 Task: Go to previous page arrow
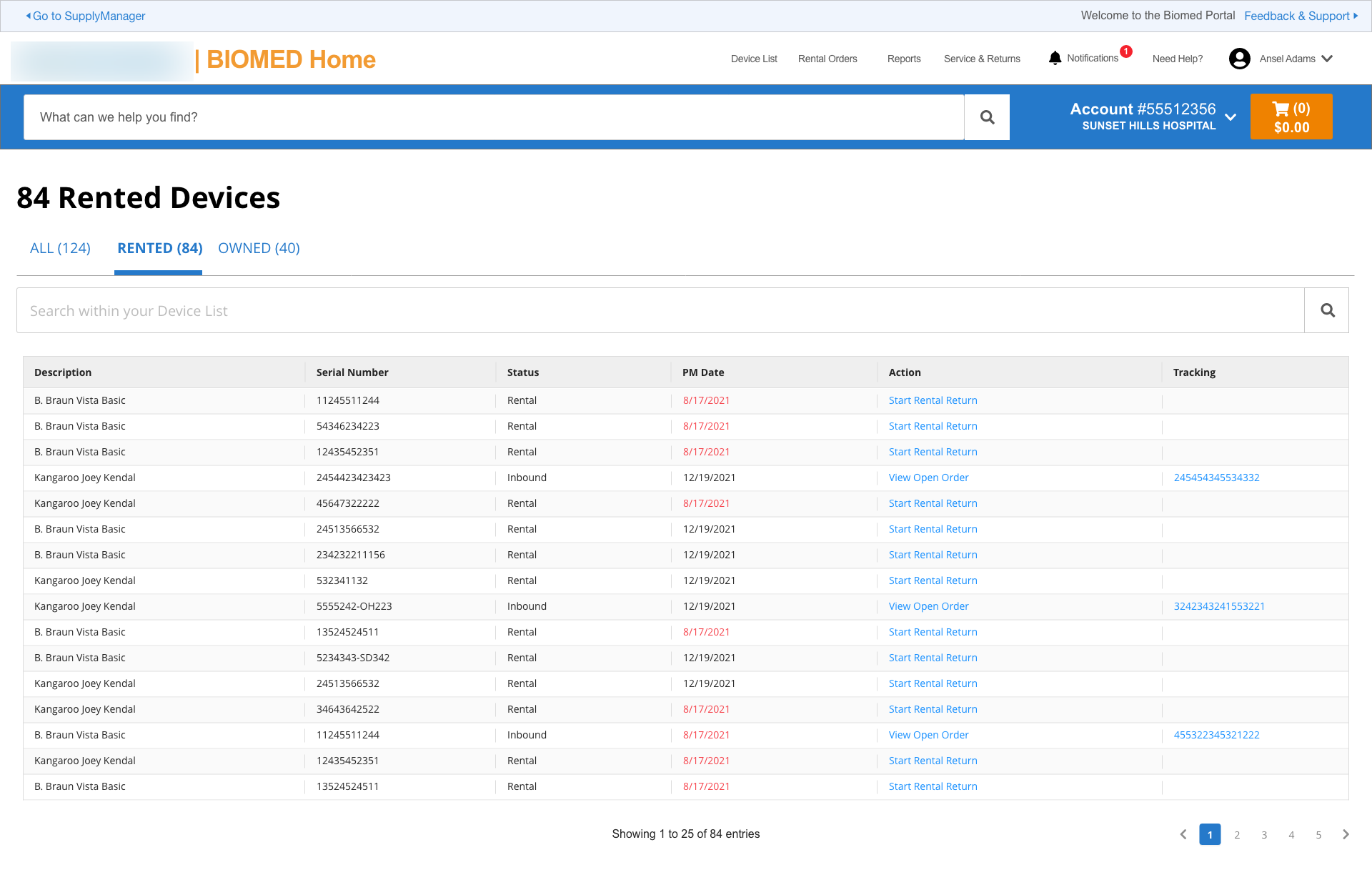(1183, 834)
